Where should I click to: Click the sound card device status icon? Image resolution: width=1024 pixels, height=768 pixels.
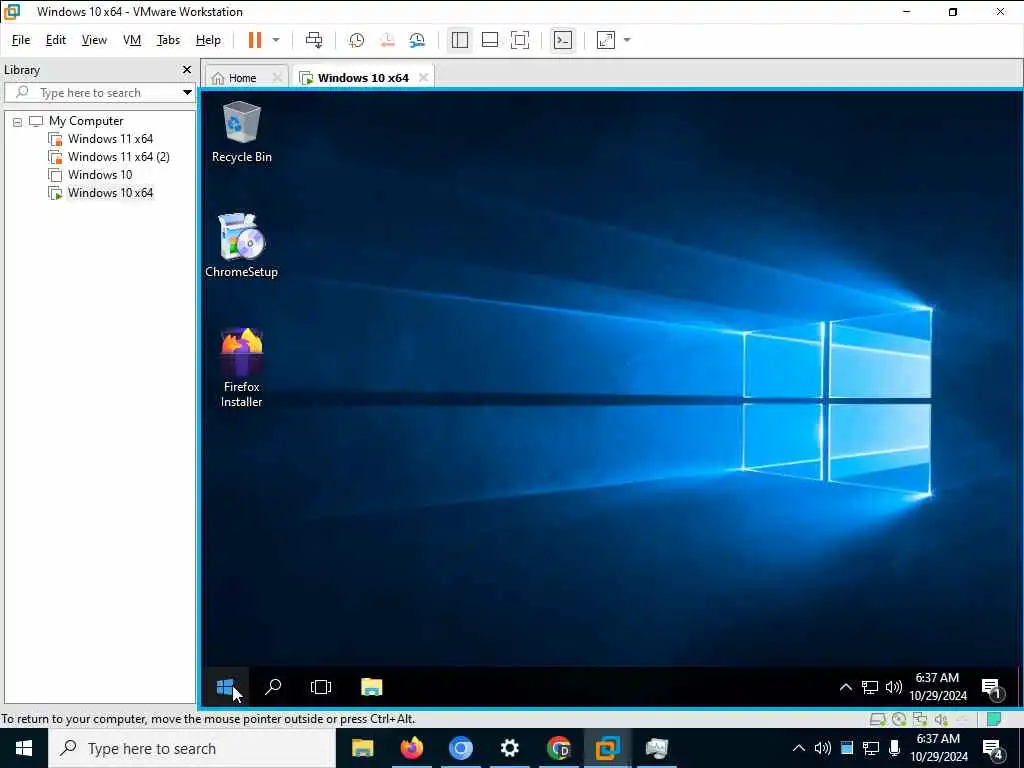point(941,720)
